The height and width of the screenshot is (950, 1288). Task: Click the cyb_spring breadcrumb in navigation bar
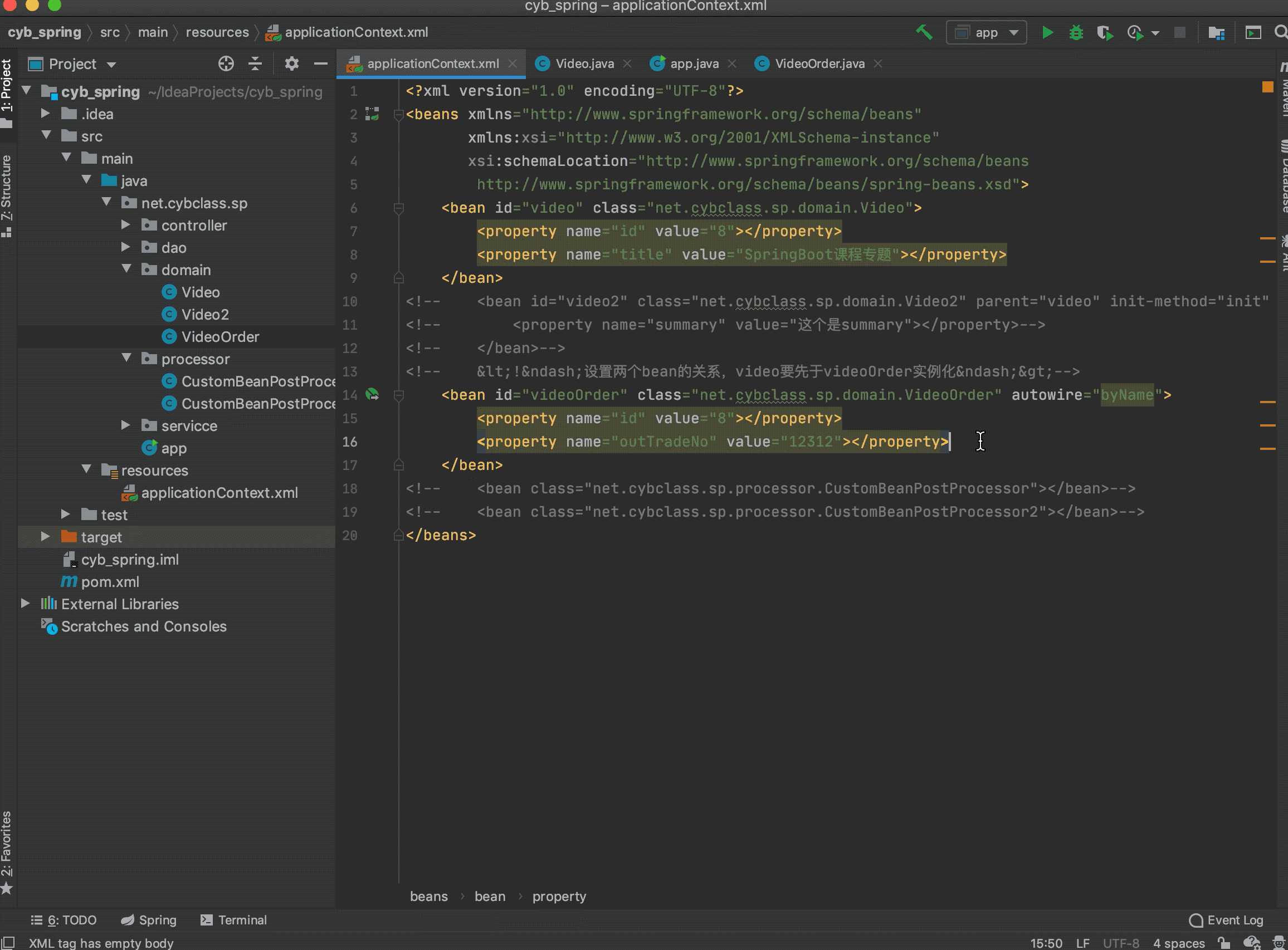click(x=45, y=32)
